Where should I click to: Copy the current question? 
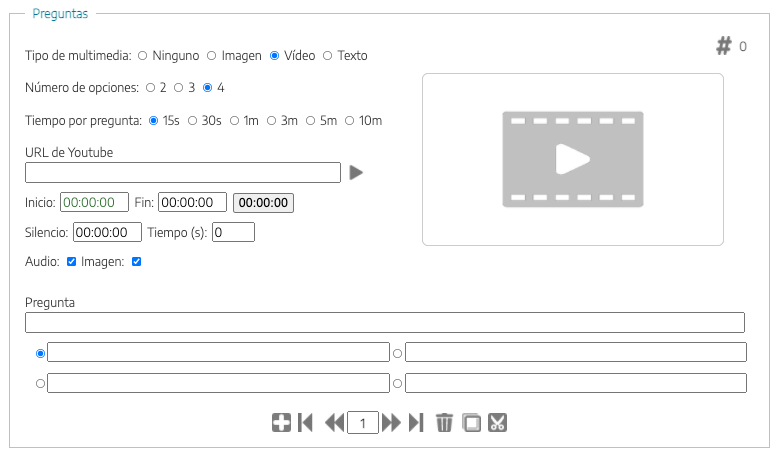[471, 423]
